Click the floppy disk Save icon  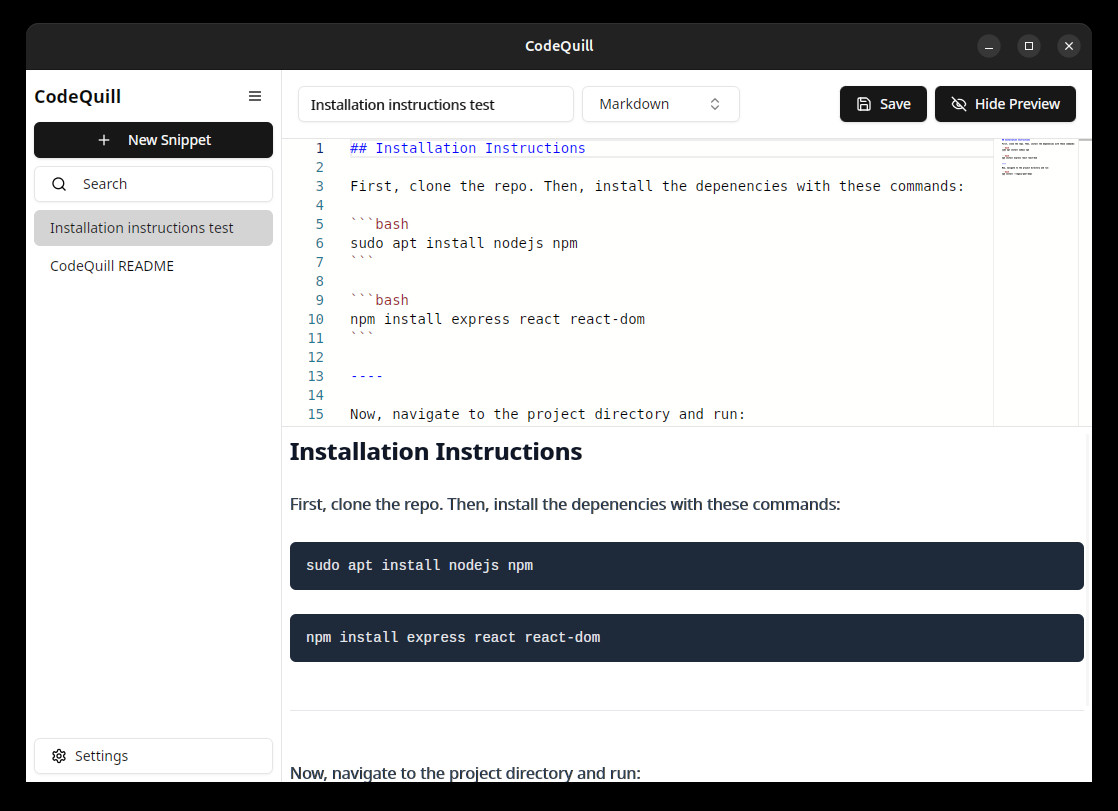(x=864, y=104)
